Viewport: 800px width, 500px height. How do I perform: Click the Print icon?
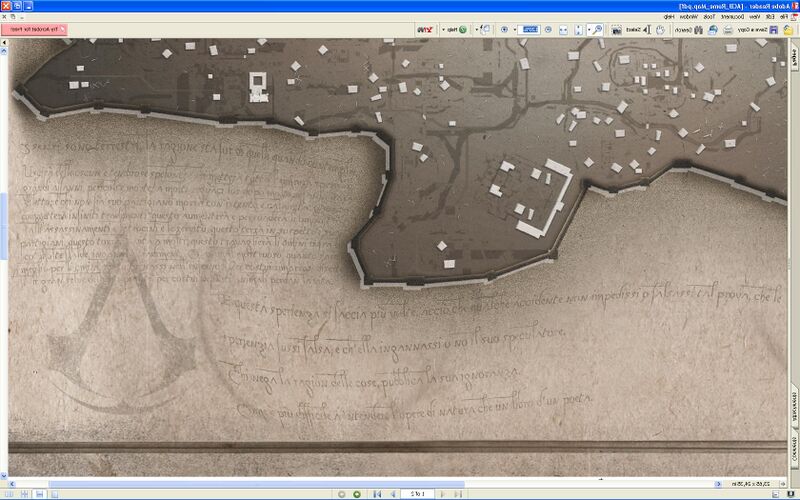(x=728, y=30)
